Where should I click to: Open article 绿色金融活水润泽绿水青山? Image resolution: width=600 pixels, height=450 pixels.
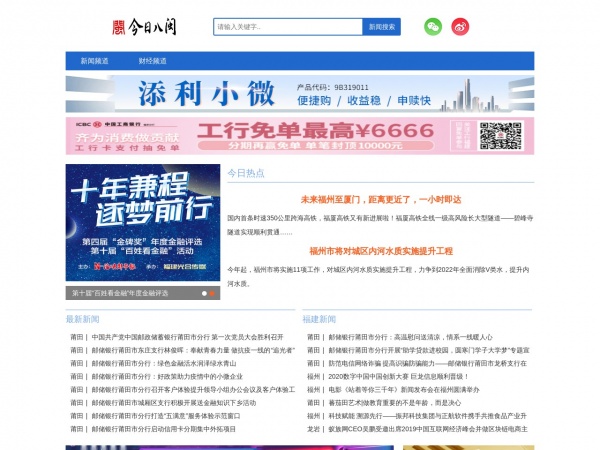click(164, 363)
